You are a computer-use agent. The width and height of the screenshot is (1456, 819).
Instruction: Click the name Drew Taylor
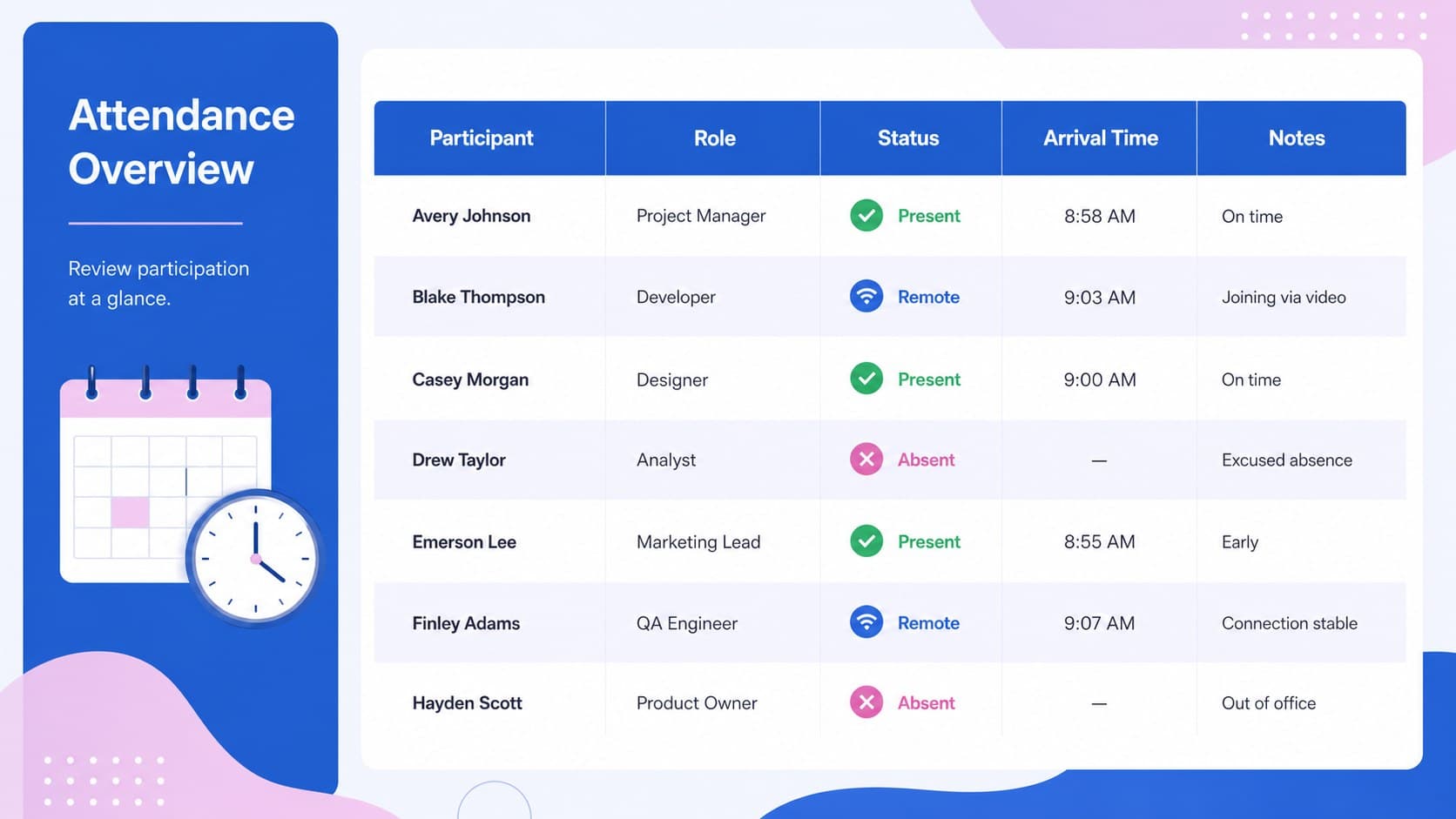coord(459,460)
